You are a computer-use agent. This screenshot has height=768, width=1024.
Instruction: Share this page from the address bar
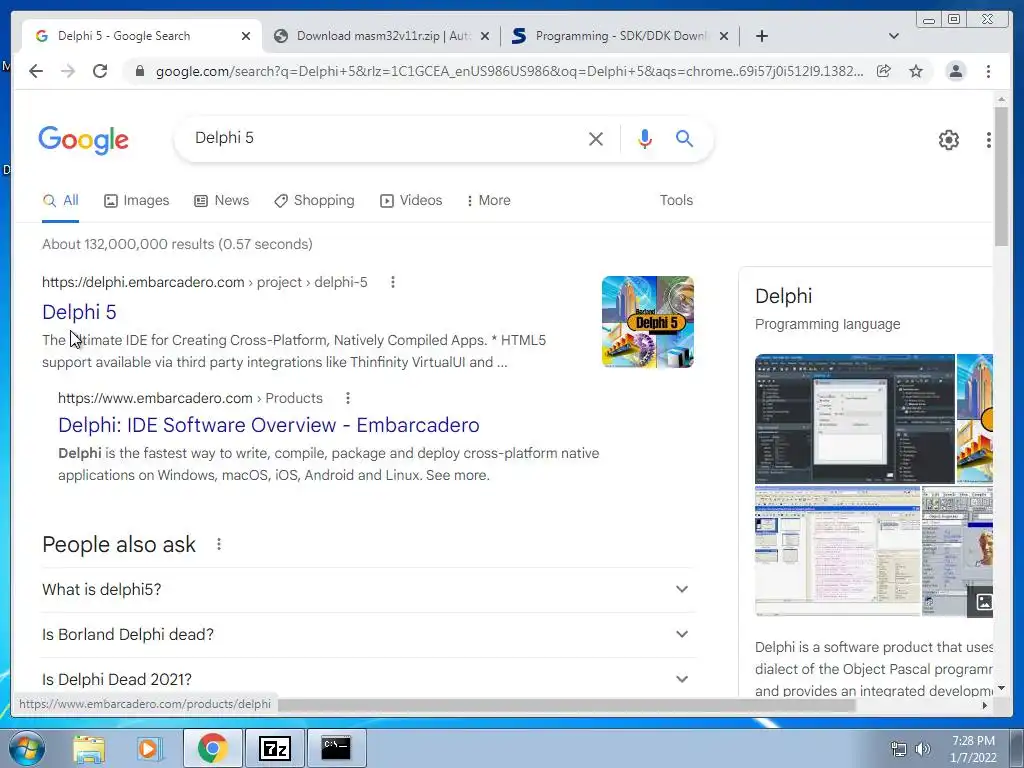point(884,71)
